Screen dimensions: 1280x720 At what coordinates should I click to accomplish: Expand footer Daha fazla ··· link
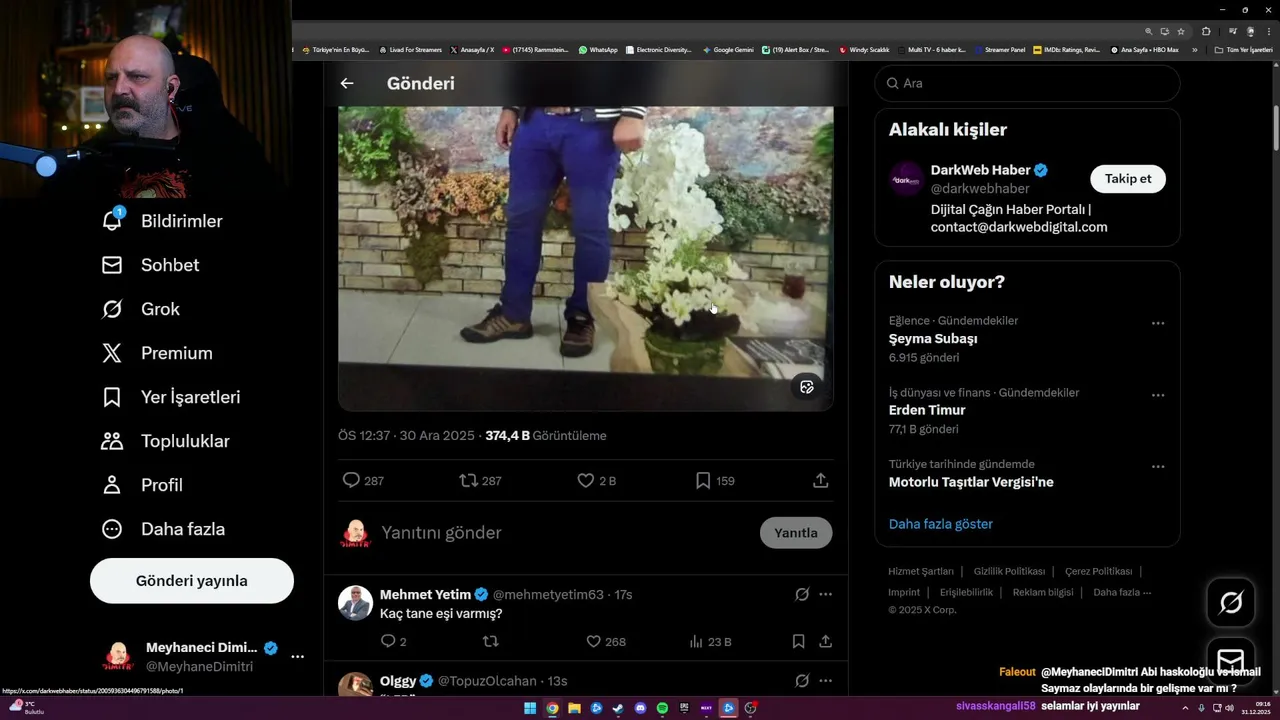[x=1122, y=592]
